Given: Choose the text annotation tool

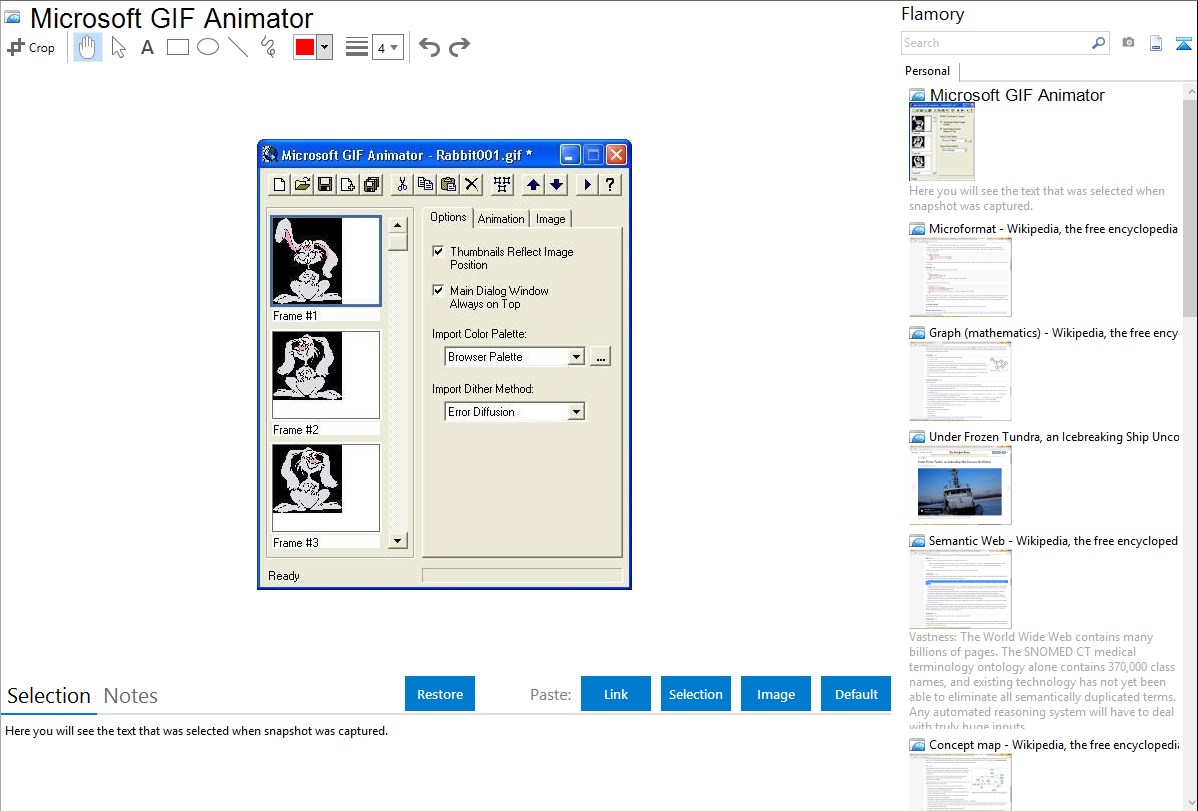Looking at the screenshot, I should pyautogui.click(x=147, y=47).
